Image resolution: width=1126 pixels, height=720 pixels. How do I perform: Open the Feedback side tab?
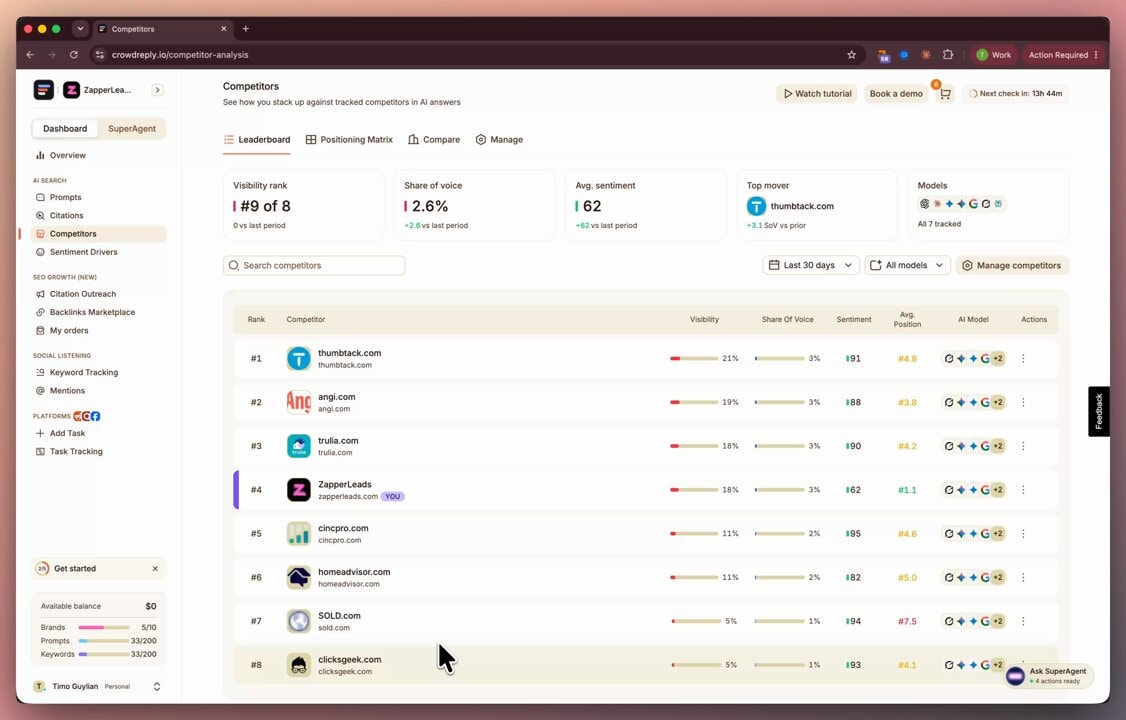pyautogui.click(x=1099, y=411)
